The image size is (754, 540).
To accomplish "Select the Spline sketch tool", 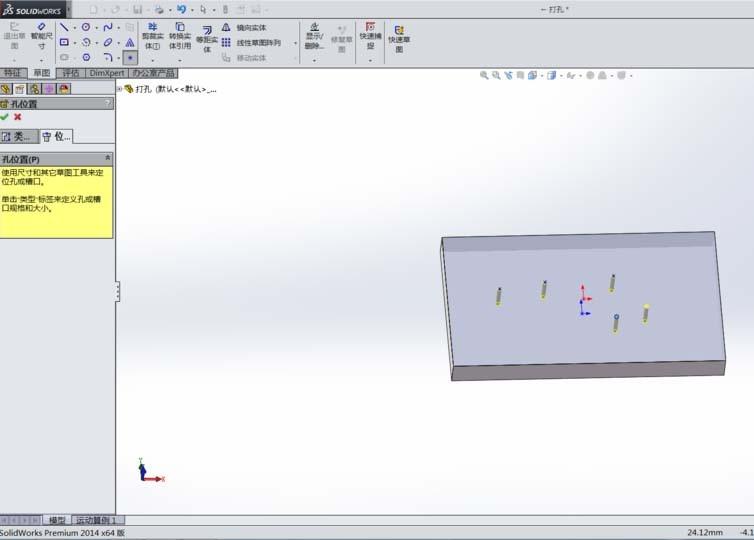I will coord(108,27).
